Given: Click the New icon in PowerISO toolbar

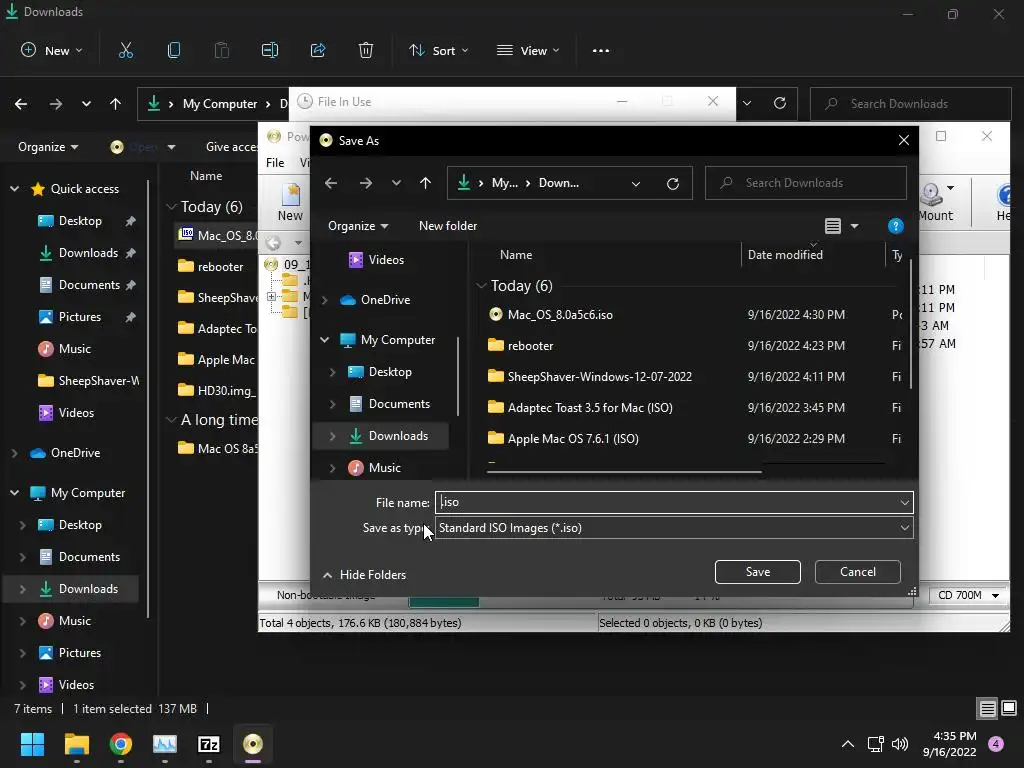Looking at the screenshot, I should click(290, 202).
